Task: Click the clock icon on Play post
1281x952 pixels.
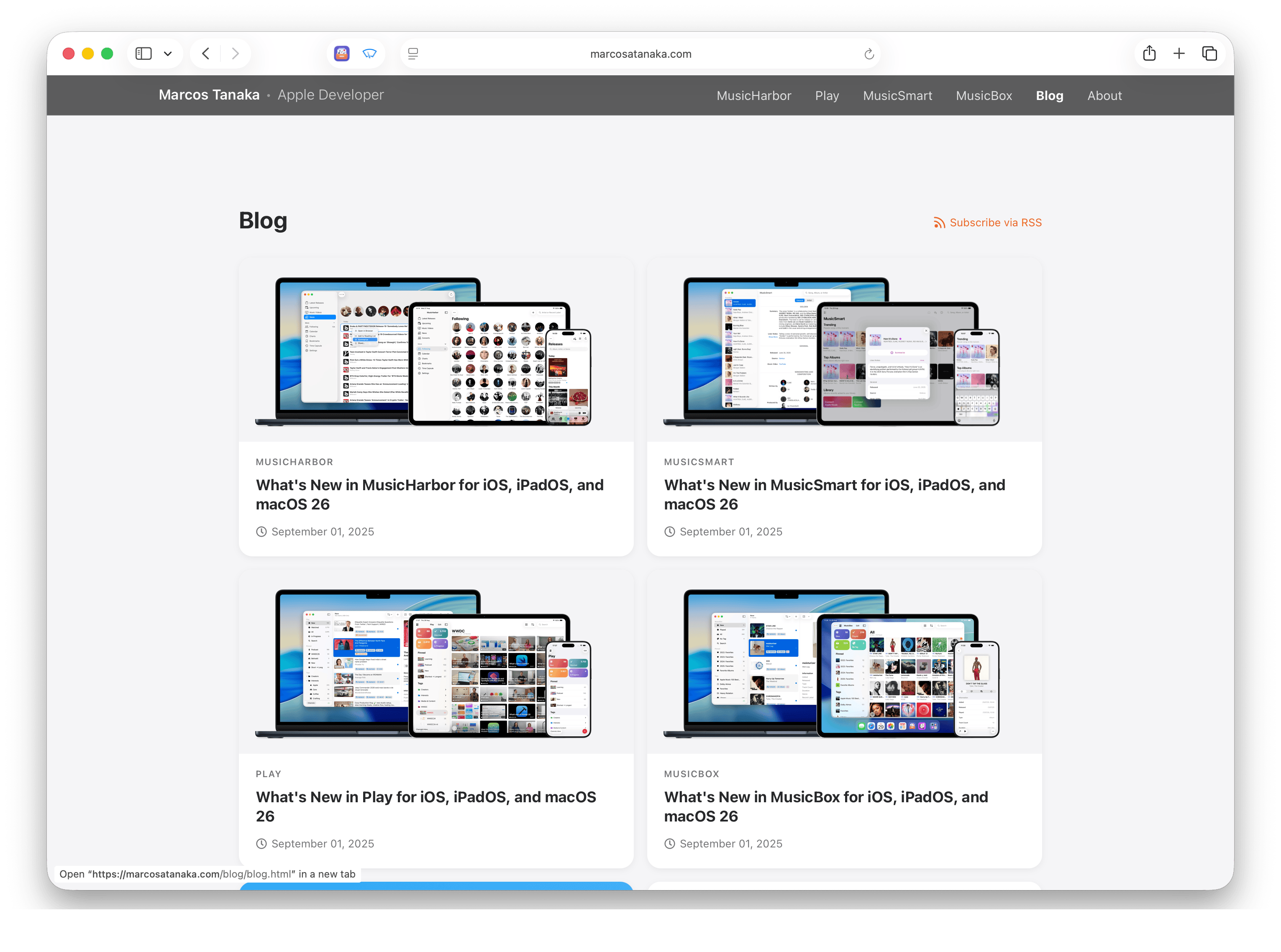Action: (261, 844)
